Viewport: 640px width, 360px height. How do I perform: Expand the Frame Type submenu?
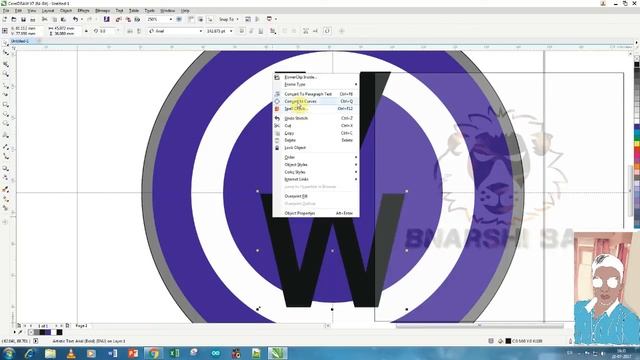316,84
